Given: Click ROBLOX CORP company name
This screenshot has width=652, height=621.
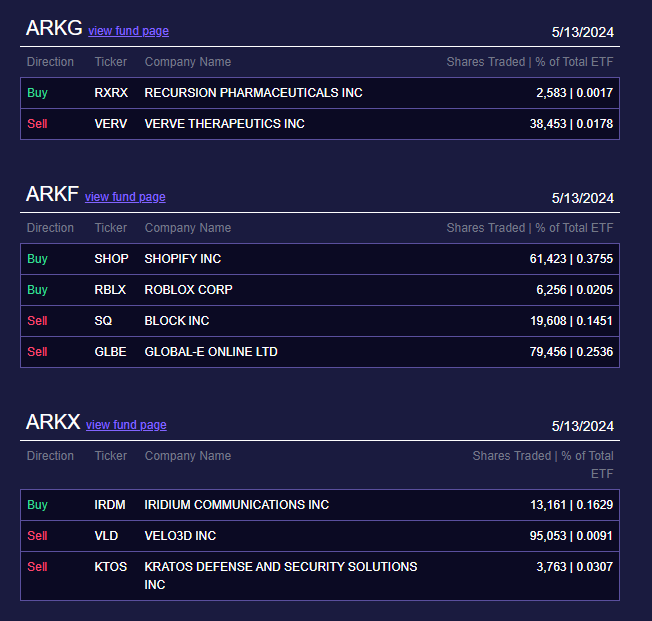Looking at the screenshot, I should point(188,290).
